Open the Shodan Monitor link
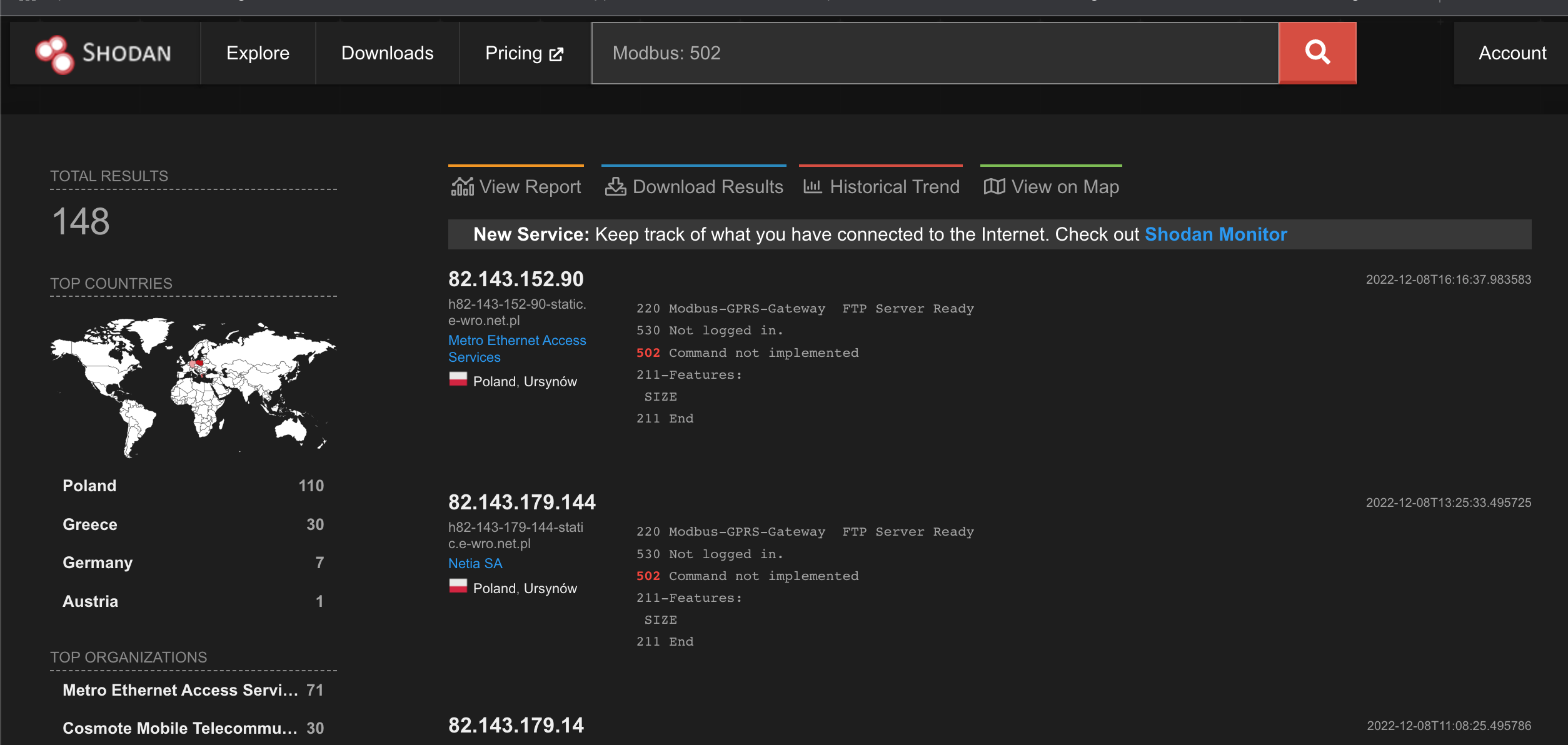 (1215, 234)
